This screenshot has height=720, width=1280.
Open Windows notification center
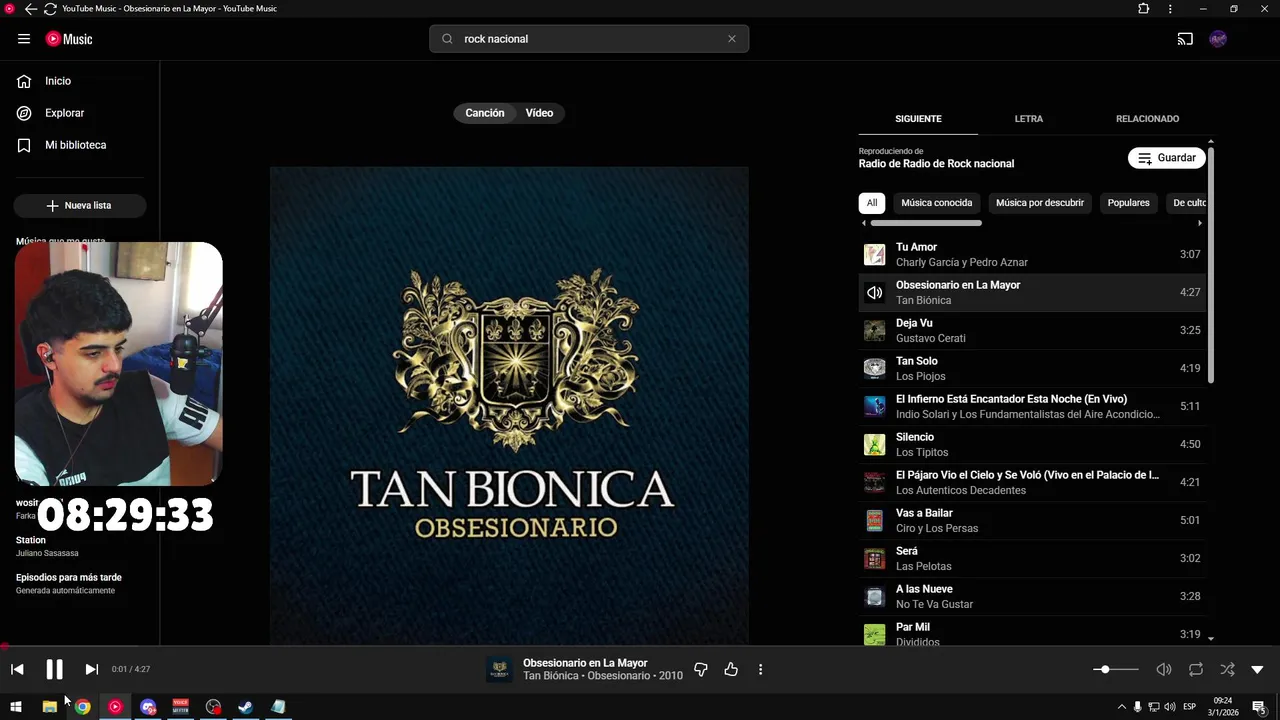point(1260,707)
